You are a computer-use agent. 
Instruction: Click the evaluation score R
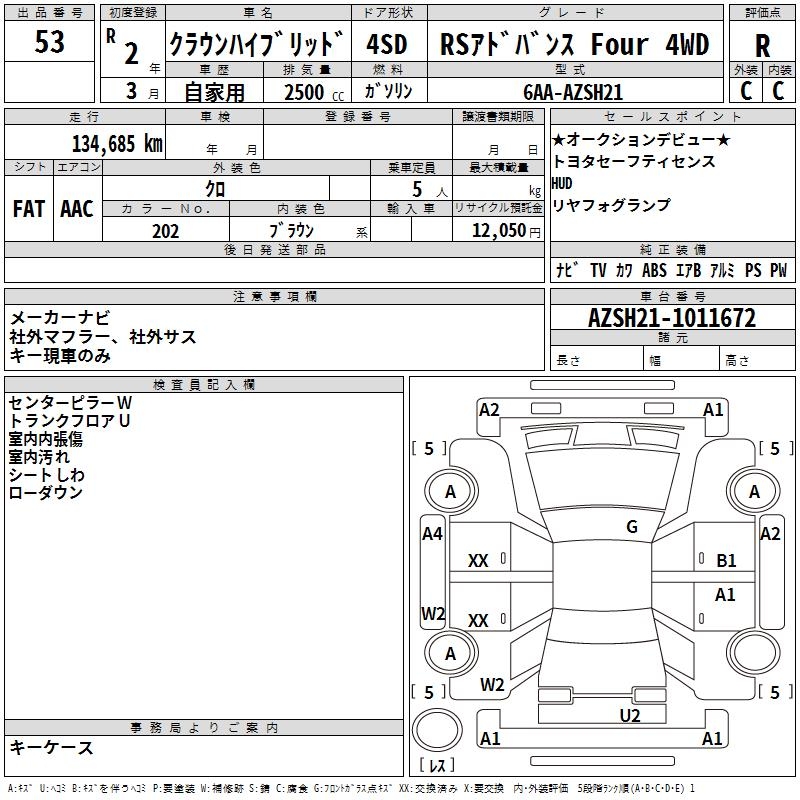coord(762,46)
